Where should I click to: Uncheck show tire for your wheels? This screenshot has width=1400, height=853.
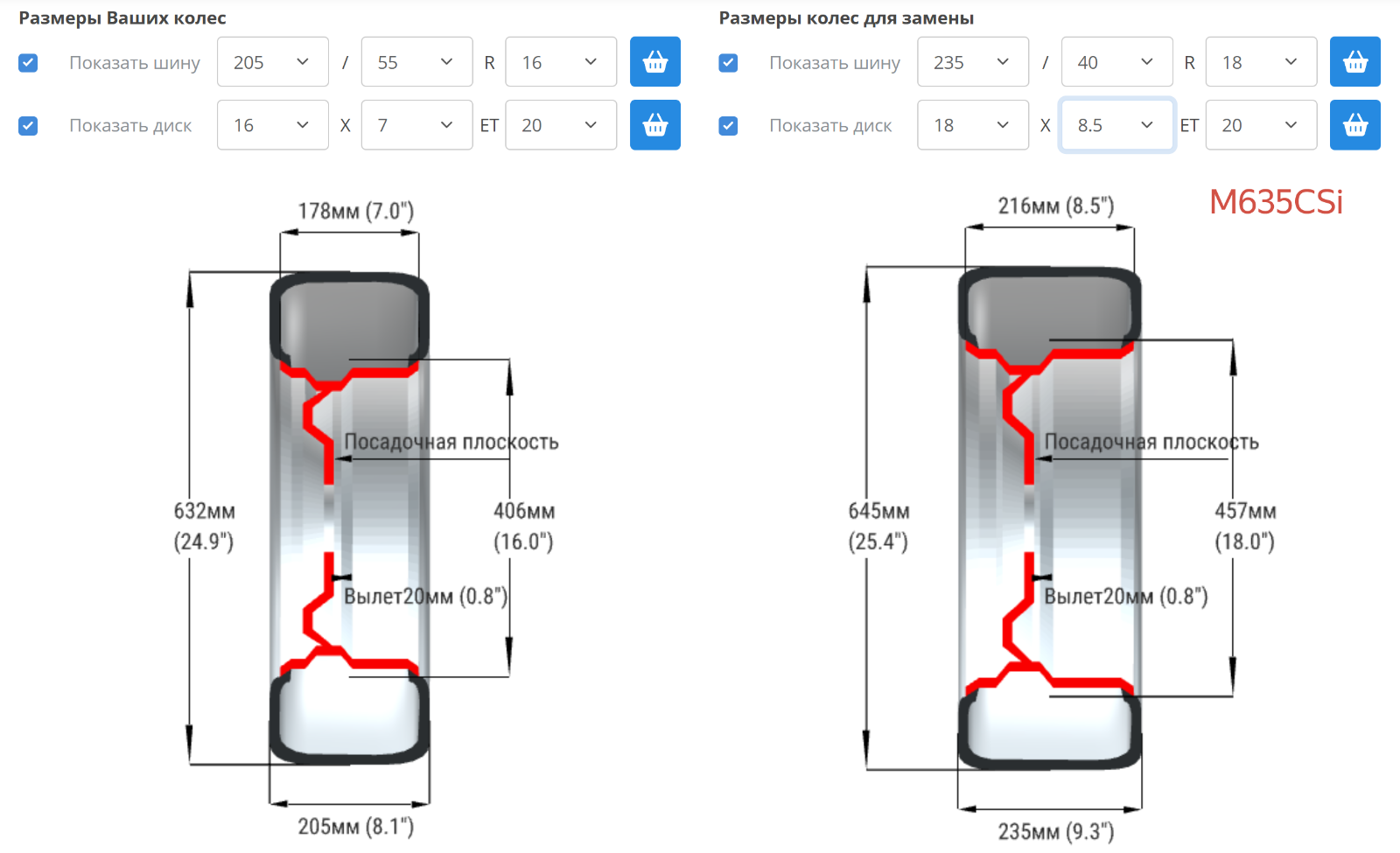28,63
